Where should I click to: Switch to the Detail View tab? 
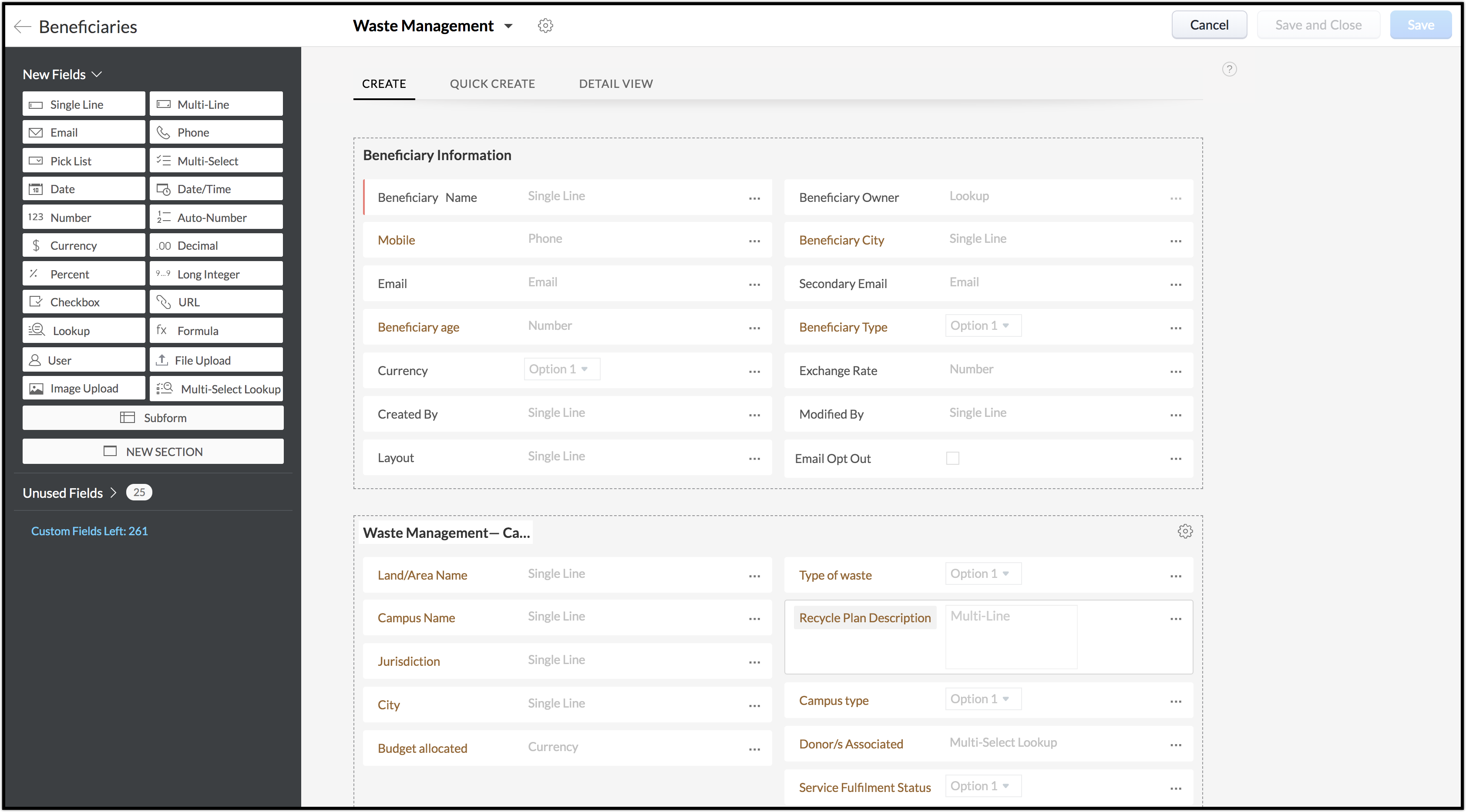tap(615, 84)
